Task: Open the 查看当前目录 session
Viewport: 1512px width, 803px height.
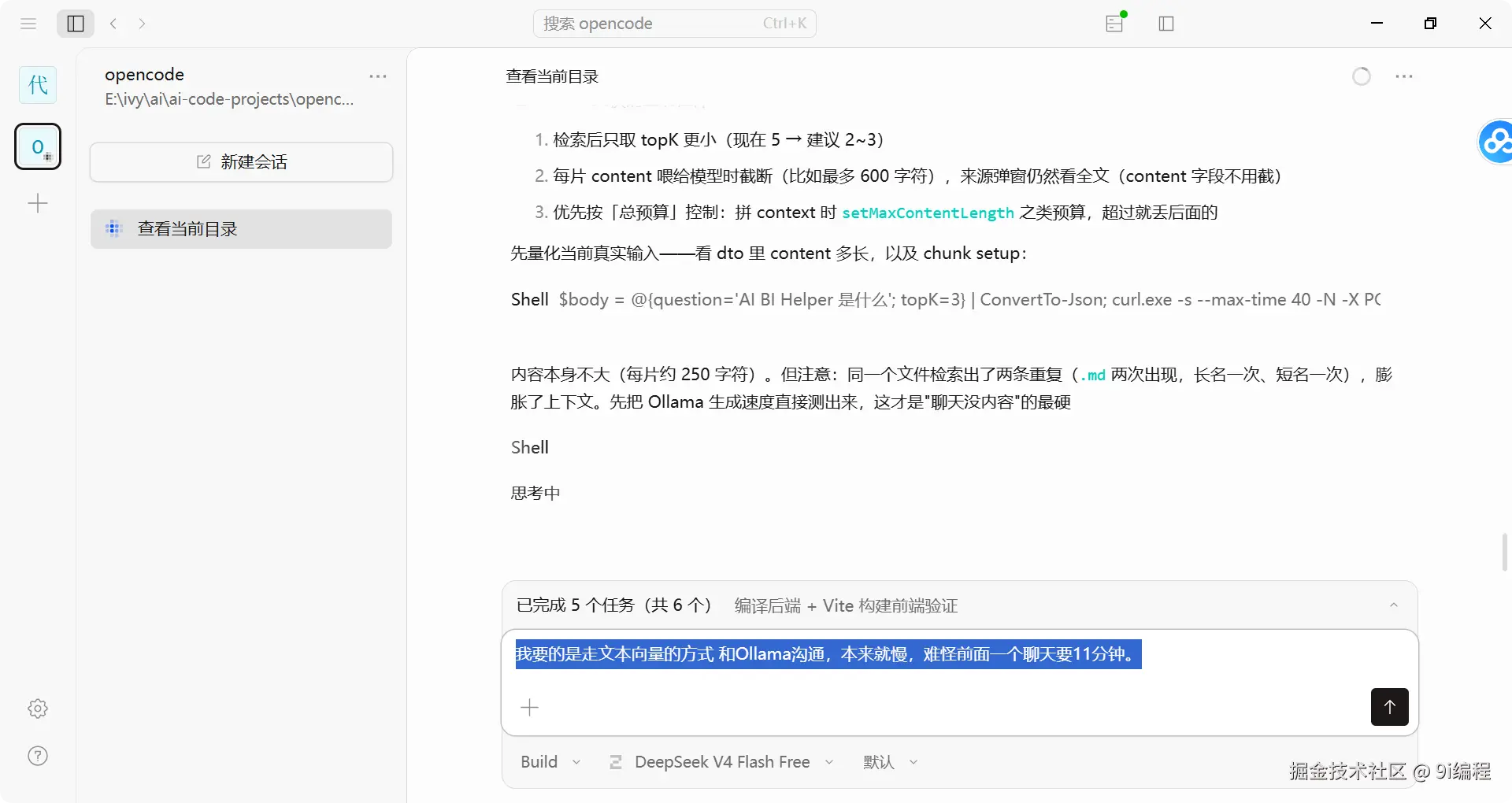Action: pyautogui.click(x=241, y=229)
